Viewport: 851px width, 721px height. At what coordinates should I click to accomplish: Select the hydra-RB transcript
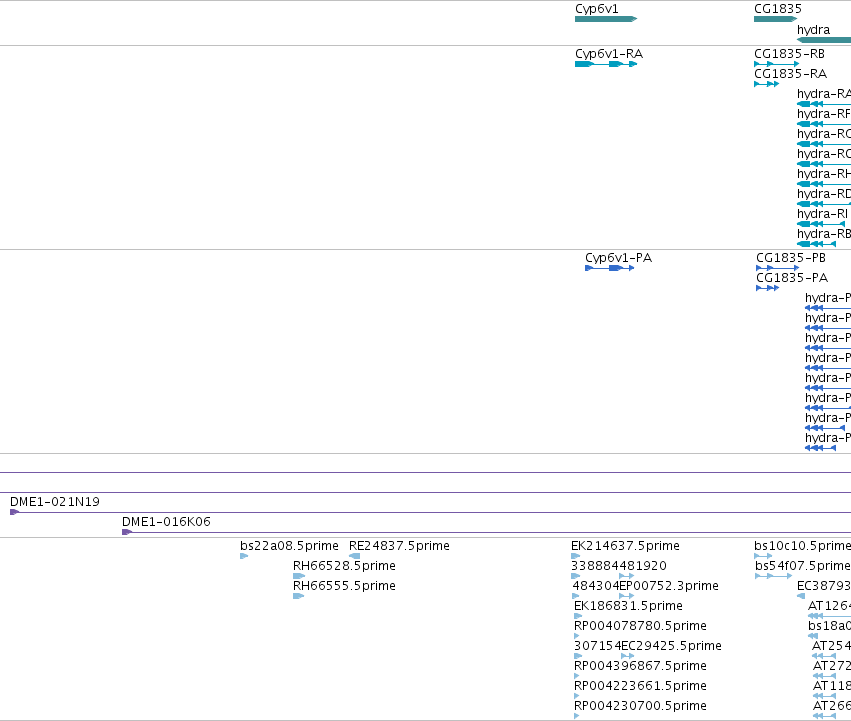816,244
